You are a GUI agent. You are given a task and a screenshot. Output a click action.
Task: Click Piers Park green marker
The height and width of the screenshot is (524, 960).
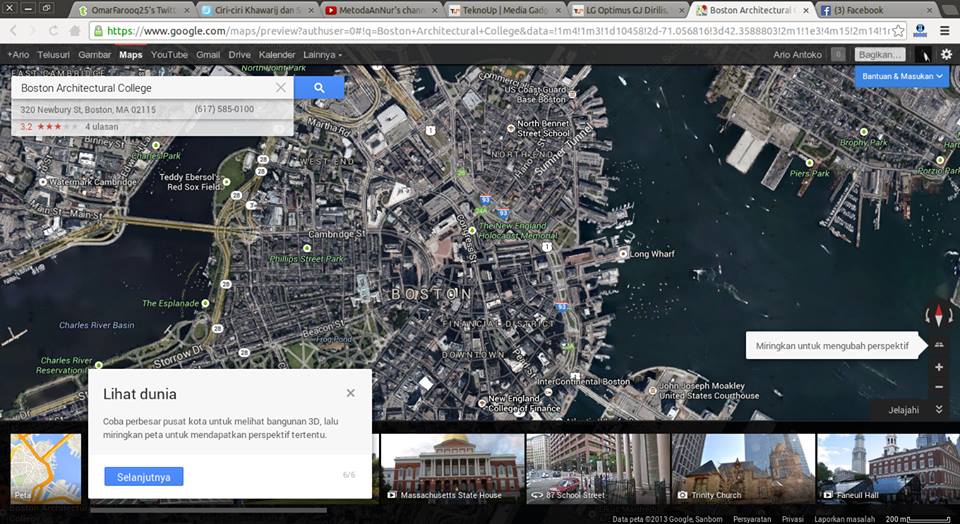(x=809, y=163)
